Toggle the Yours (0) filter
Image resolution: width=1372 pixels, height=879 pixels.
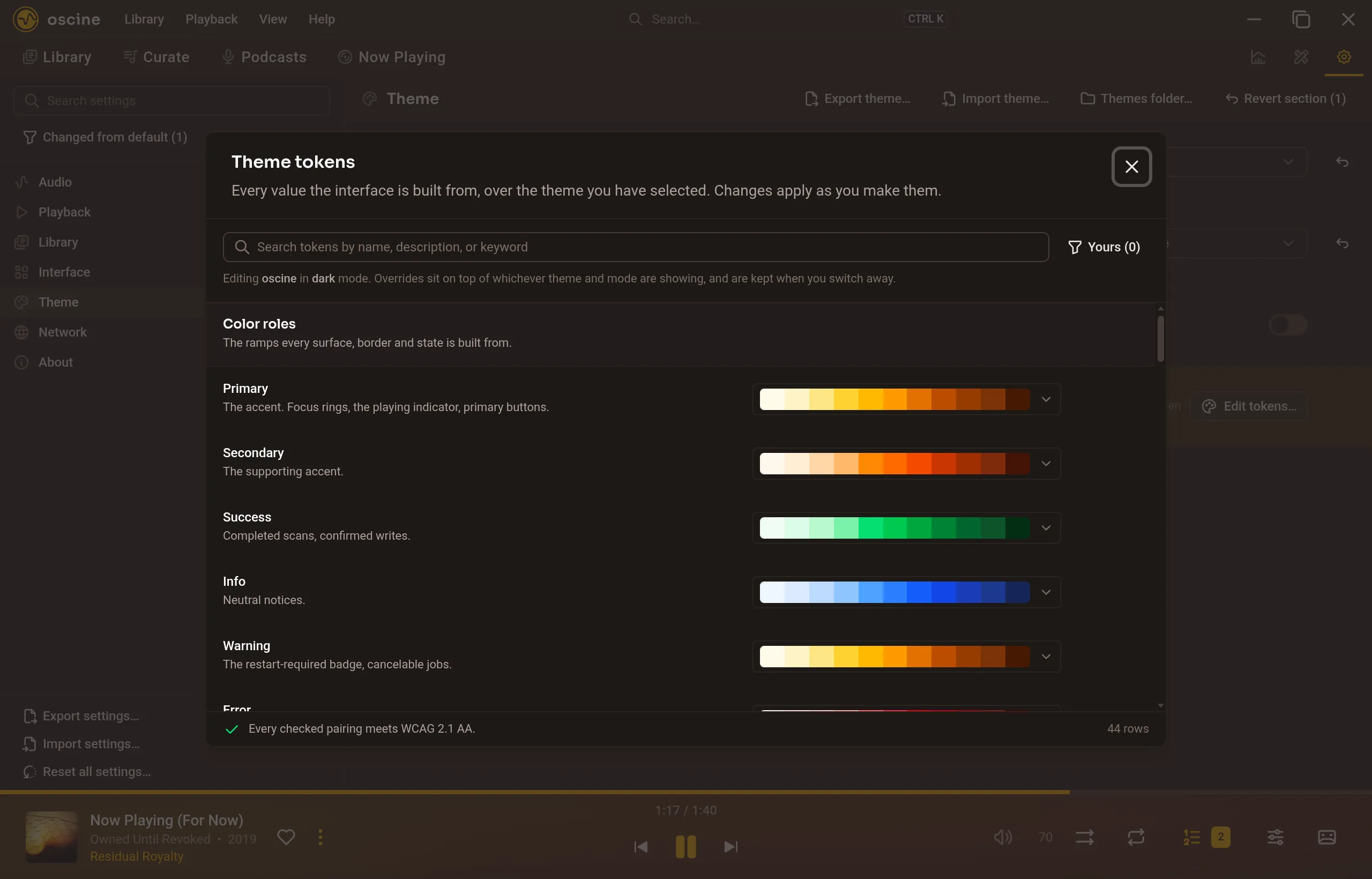coord(1104,247)
